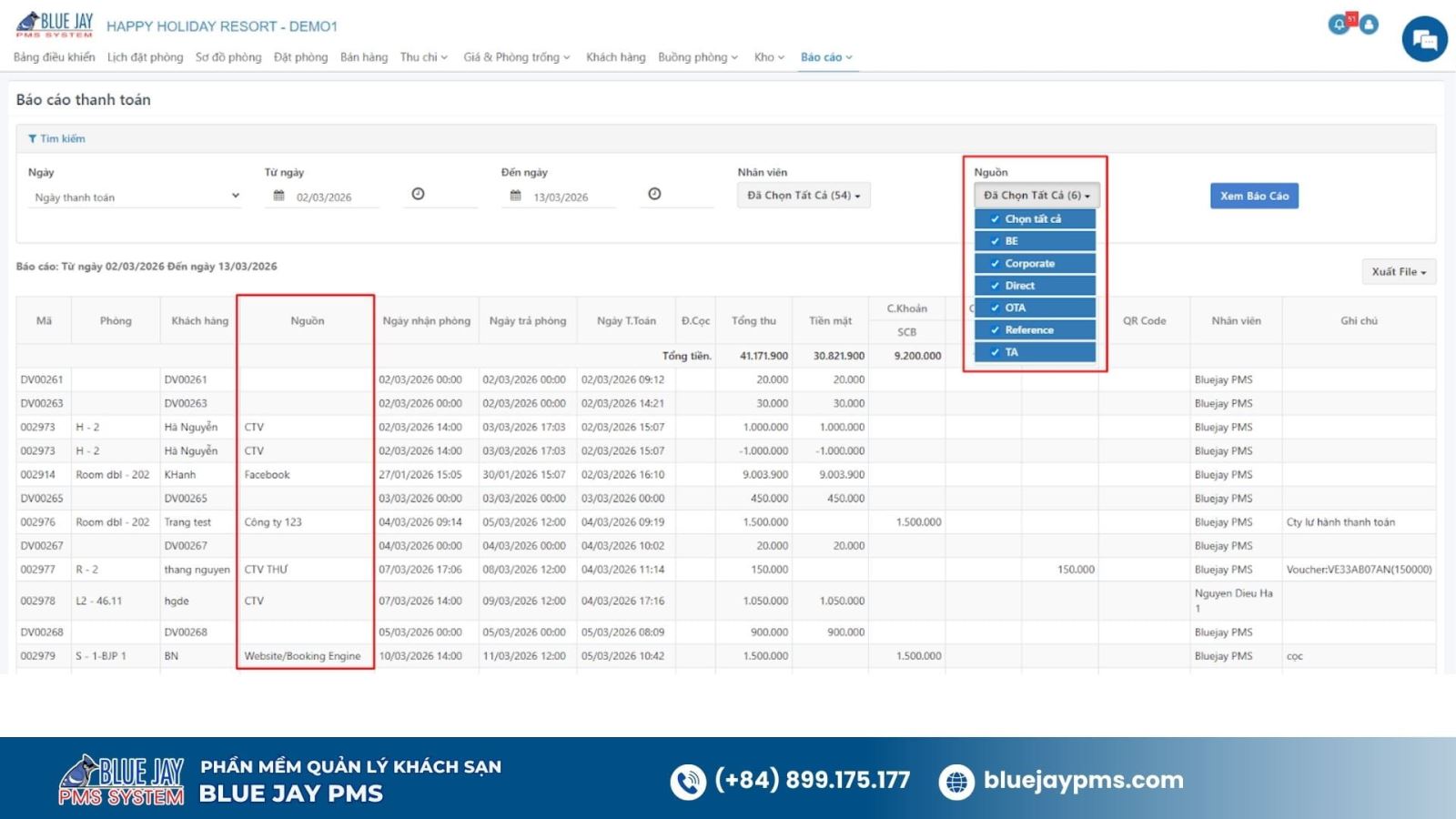Open the 'Xuất File' export dropdown

point(1398,272)
